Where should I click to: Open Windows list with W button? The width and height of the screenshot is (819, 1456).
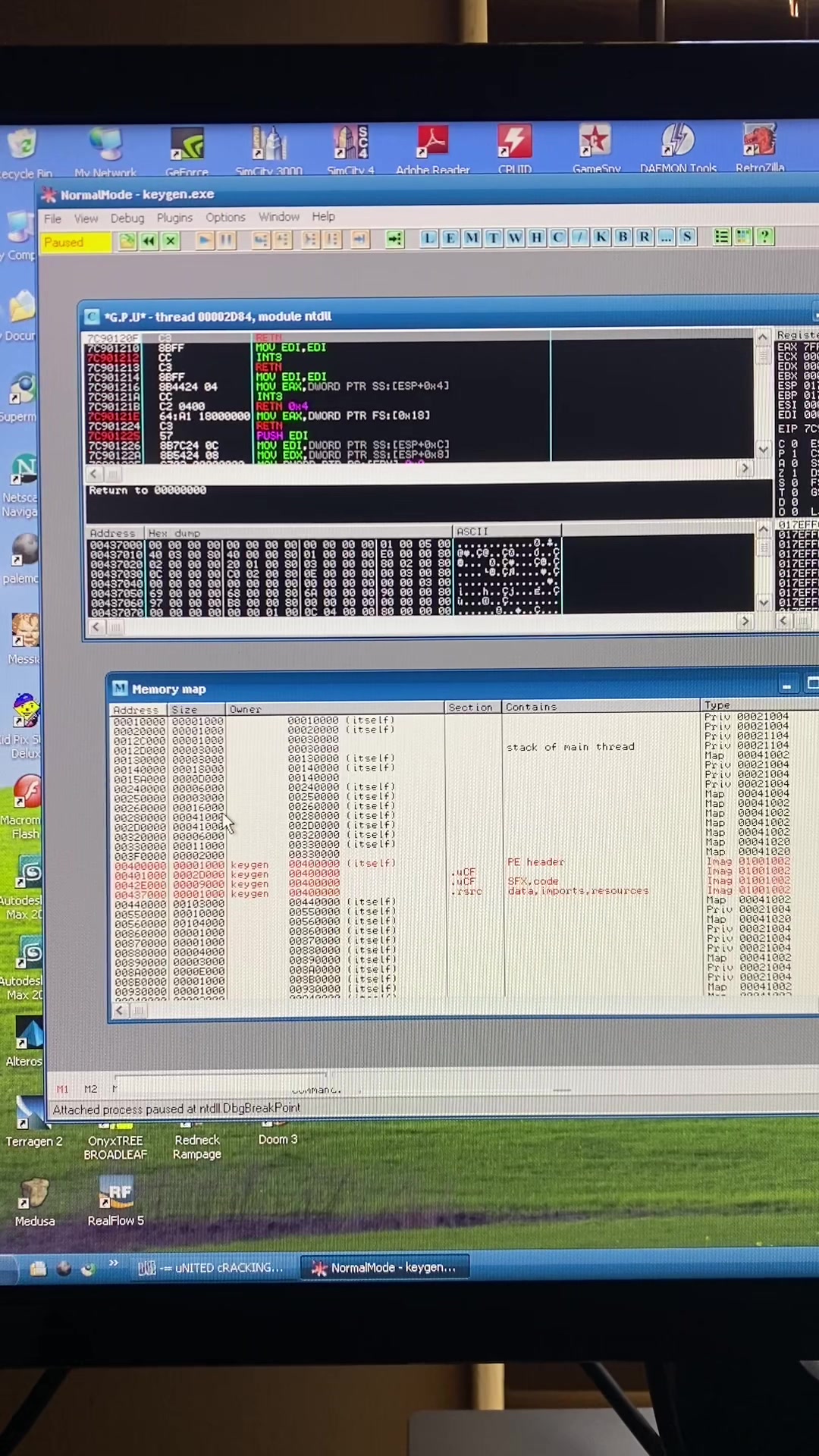(x=515, y=237)
